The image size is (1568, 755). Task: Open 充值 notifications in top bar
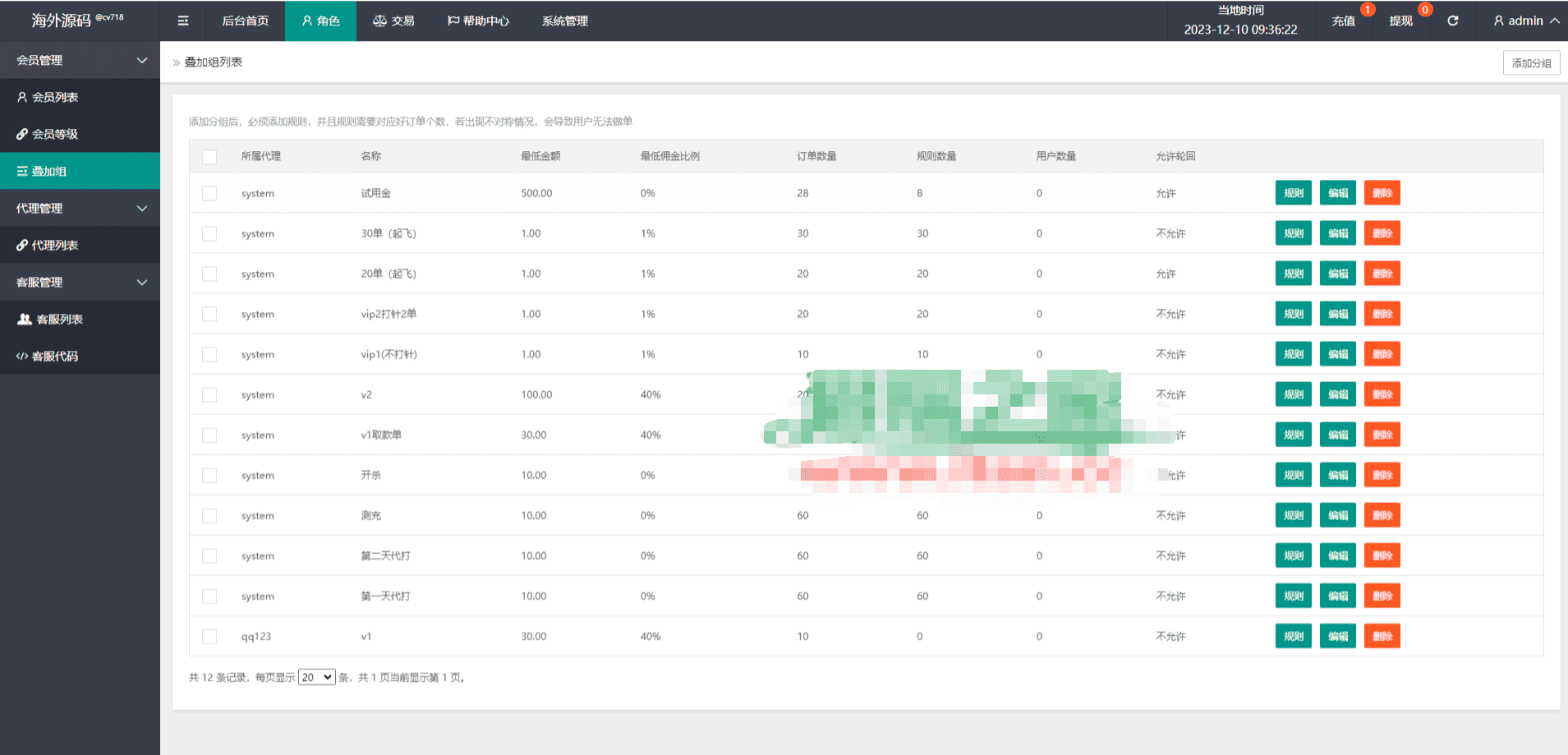point(1344,21)
